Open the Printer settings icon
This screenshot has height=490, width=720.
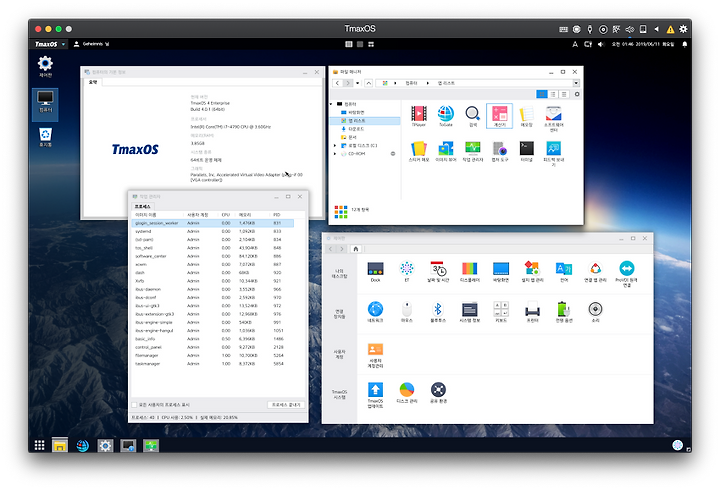[532, 309]
